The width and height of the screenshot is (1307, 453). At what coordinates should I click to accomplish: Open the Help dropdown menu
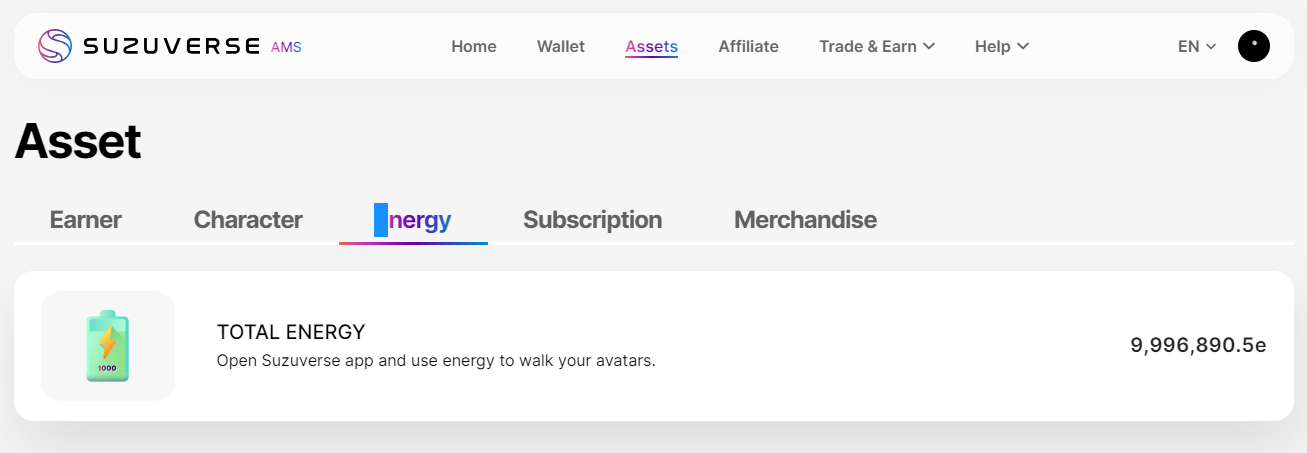point(1001,46)
